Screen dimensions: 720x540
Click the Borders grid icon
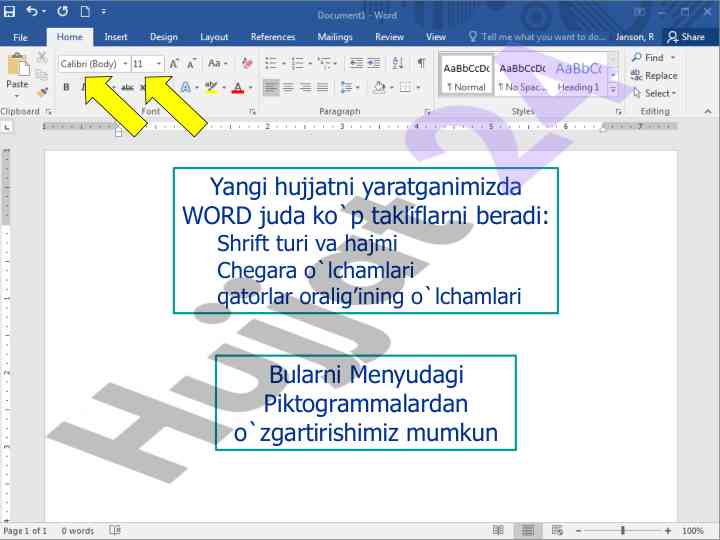tap(405, 87)
